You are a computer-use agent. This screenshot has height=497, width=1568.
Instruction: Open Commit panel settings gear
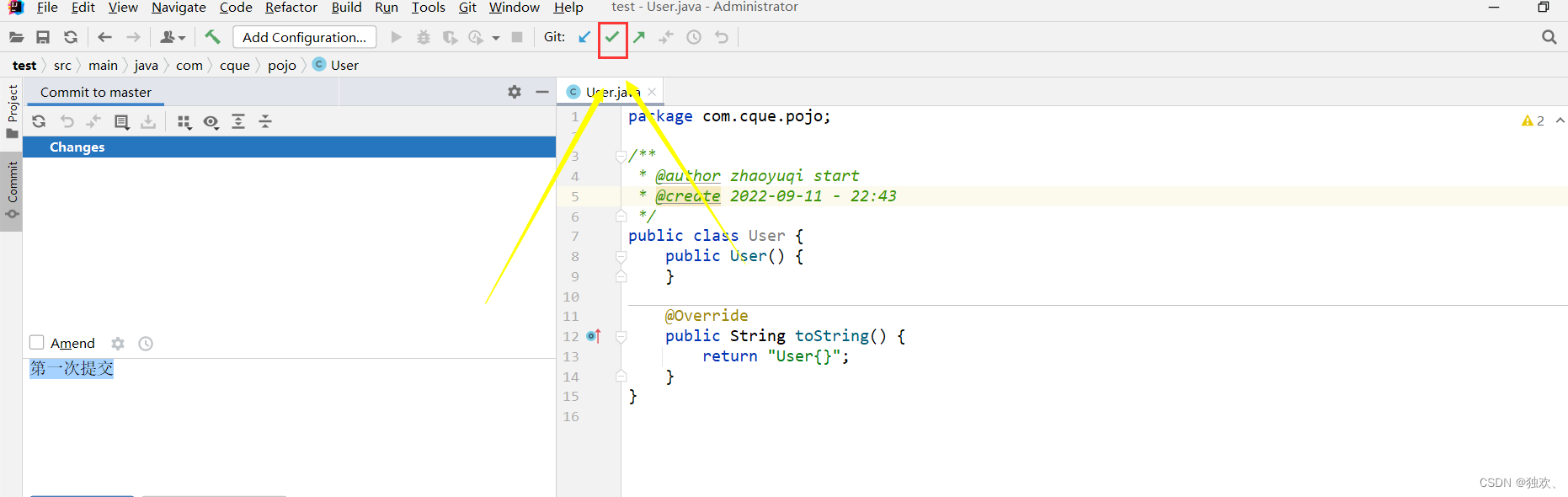coord(515,92)
